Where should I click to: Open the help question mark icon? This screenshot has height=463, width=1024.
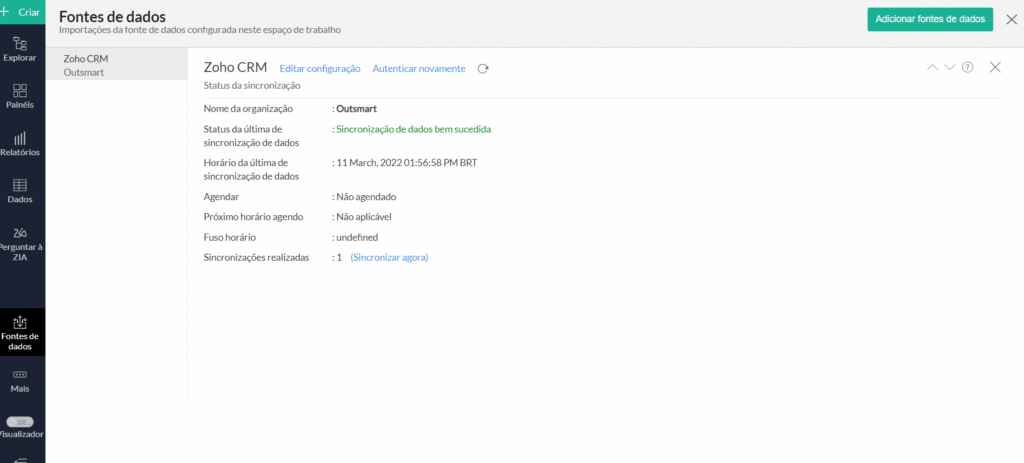pyautogui.click(x=968, y=67)
